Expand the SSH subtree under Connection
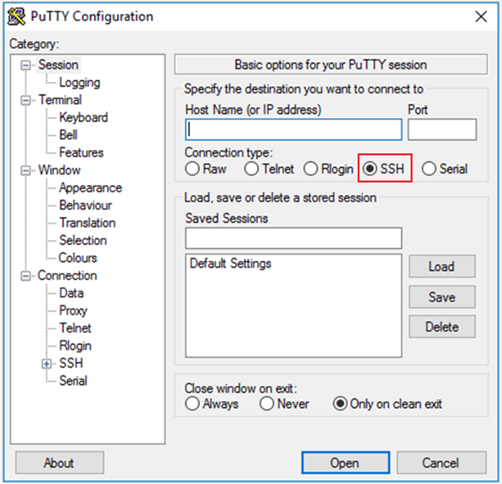The height and width of the screenshot is (484, 502). (x=47, y=364)
